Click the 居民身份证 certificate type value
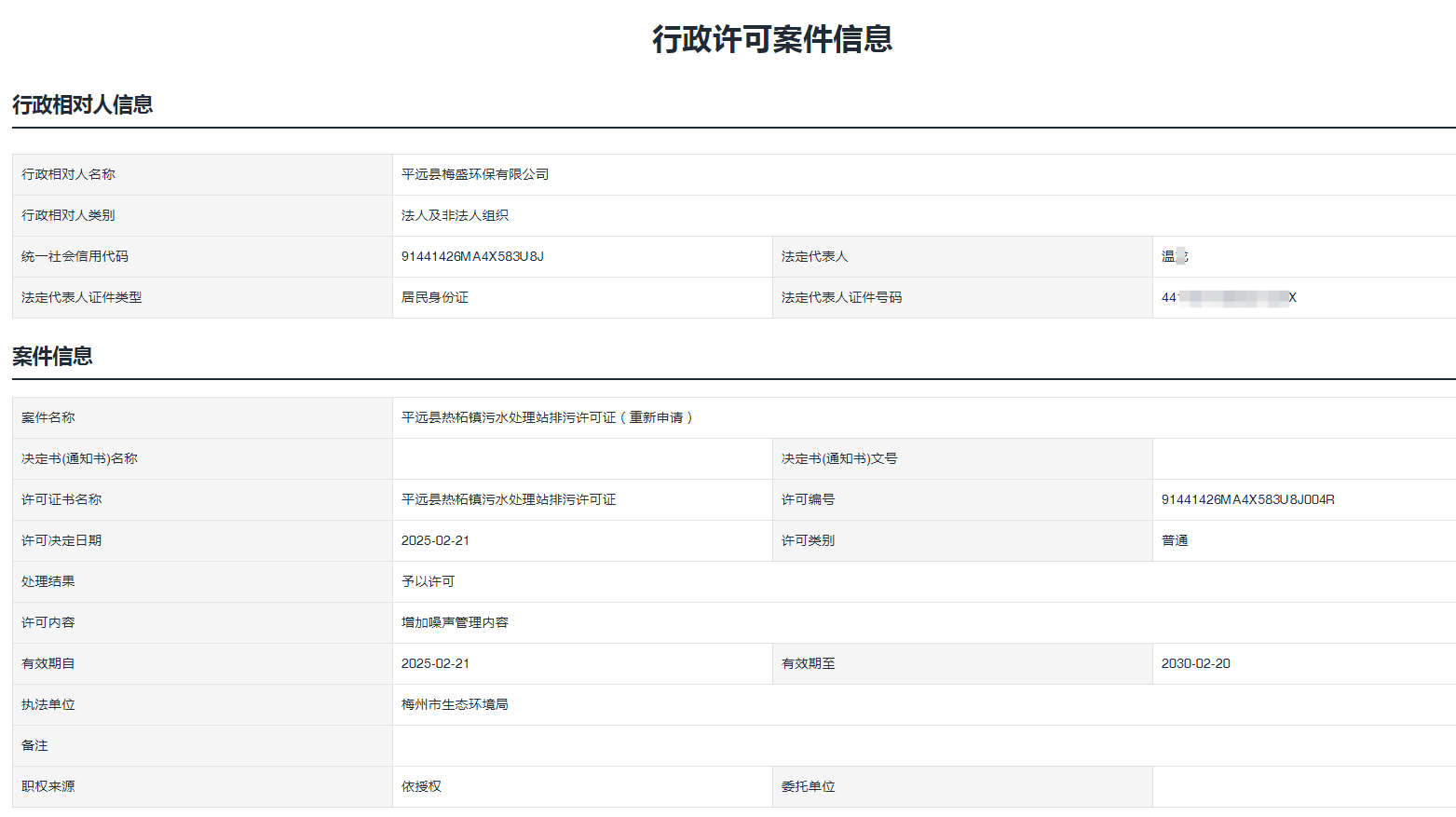 [x=435, y=297]
